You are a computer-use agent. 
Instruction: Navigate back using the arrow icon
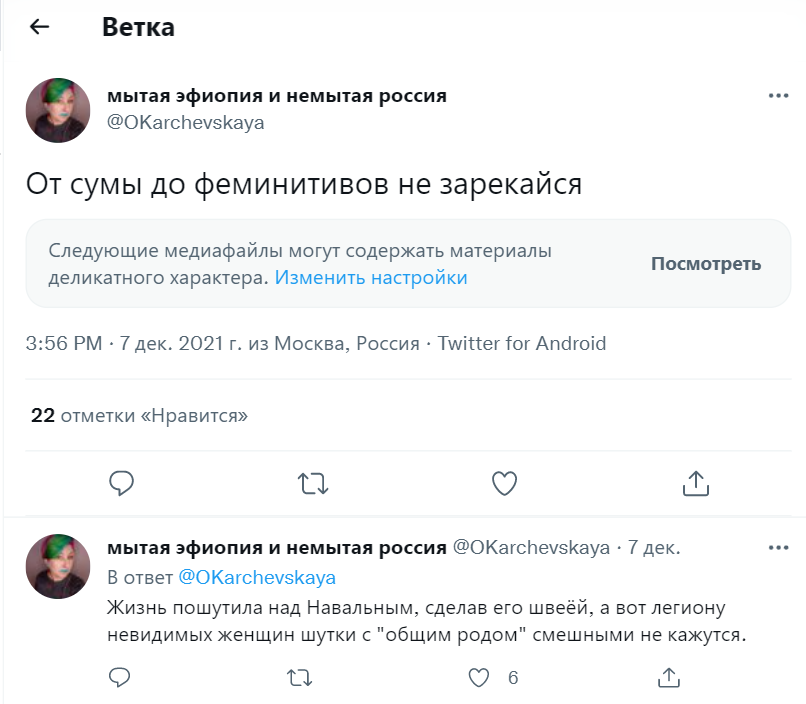[x=39, y=27]
